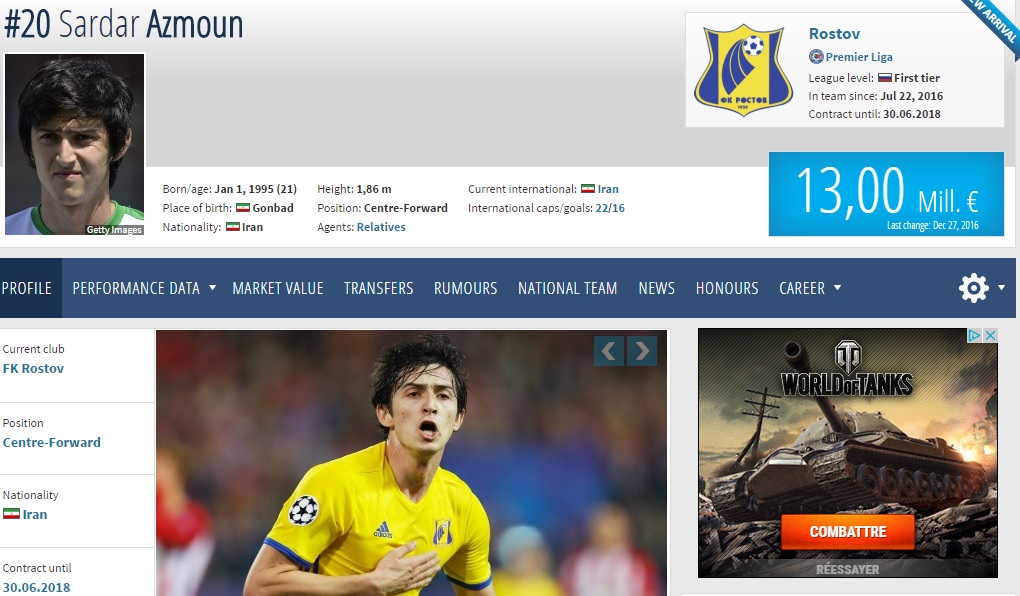Click the Premier Liga league icon
The width and height of the screenshot is (1020, 596).
coord(816,57)
